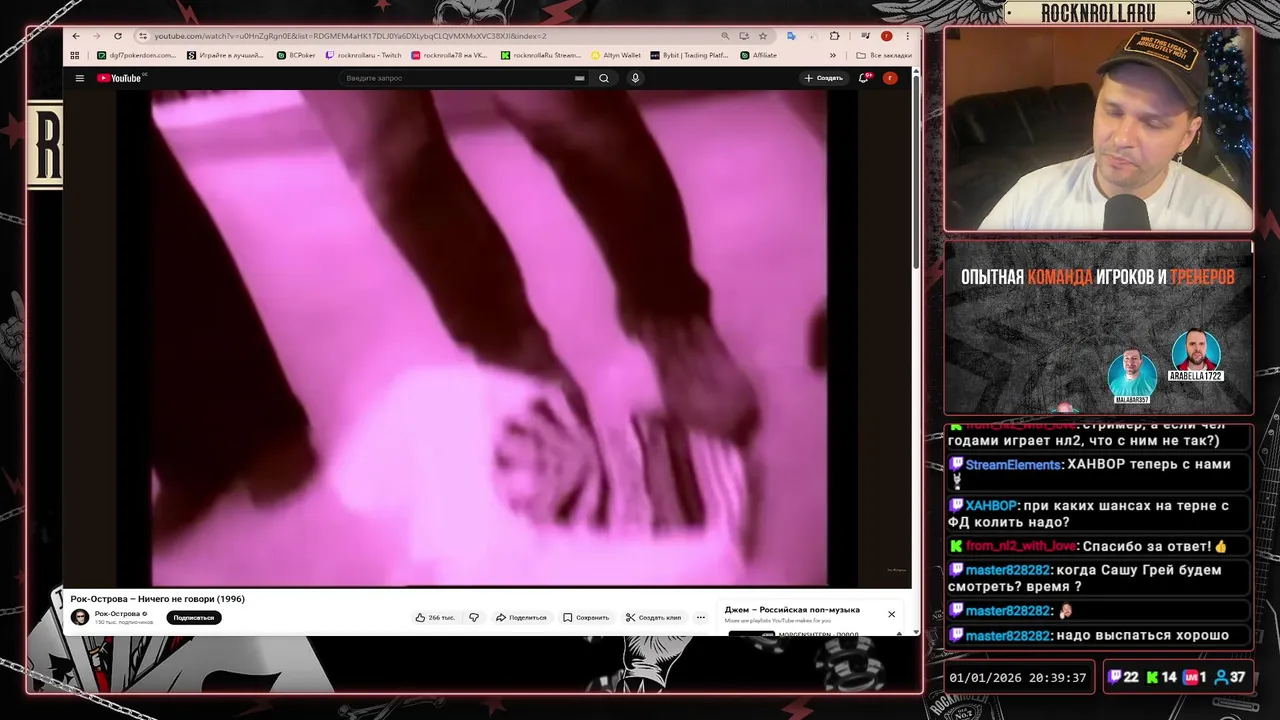
Task: Start voice search with the microphone
Action: 635,78
